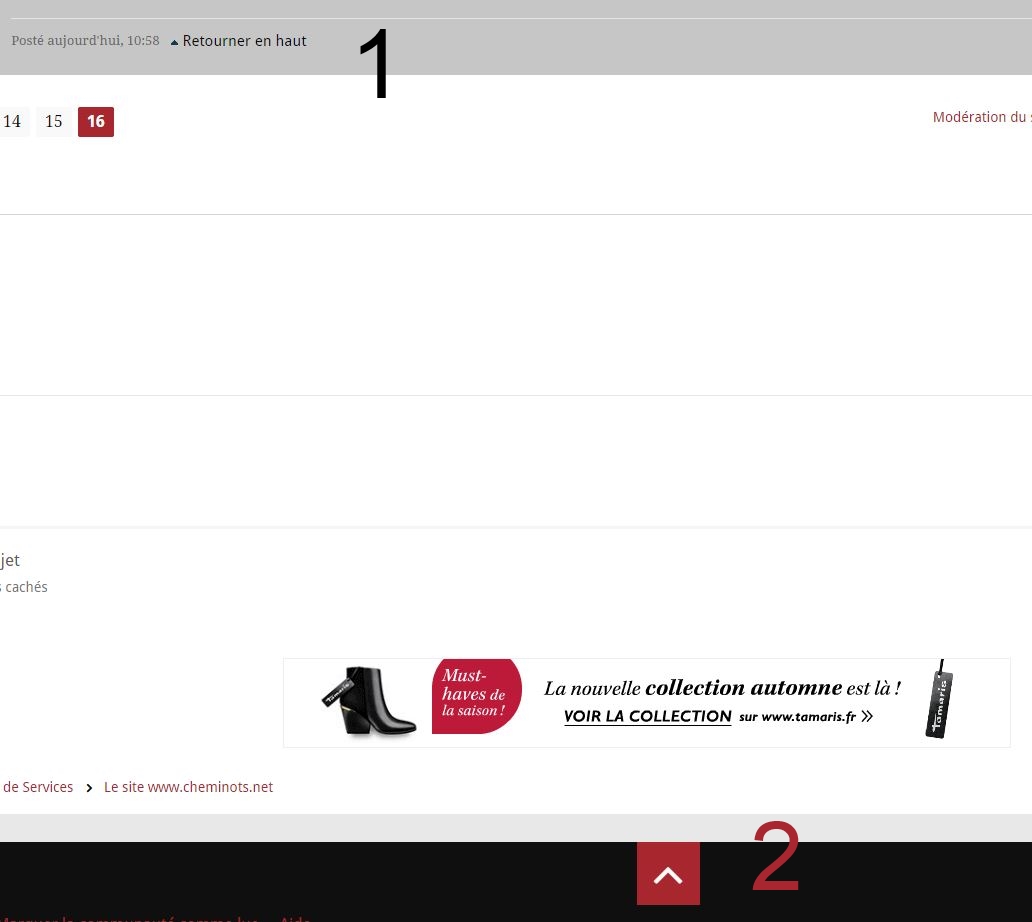Click the red scroll-to-top arrow button
The image size is (1032, 922).
click(668, 873)
